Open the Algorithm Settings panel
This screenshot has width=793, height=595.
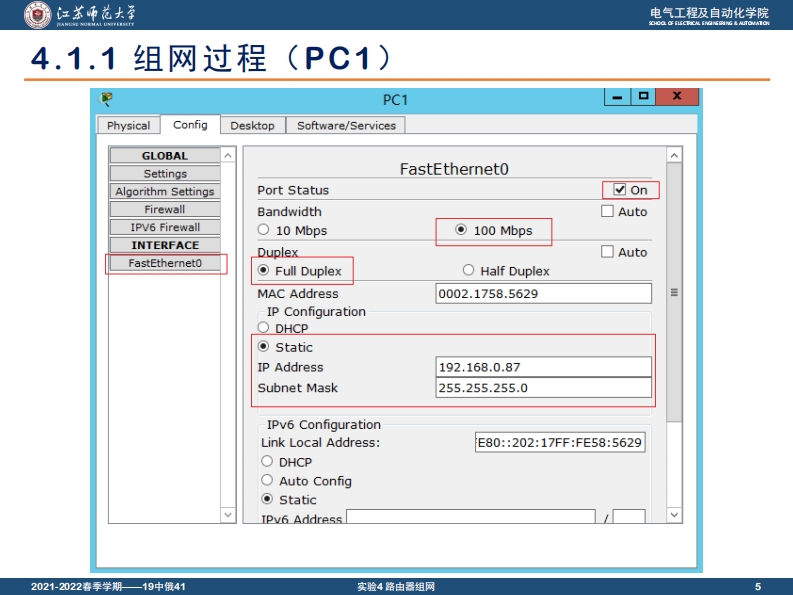165,192
